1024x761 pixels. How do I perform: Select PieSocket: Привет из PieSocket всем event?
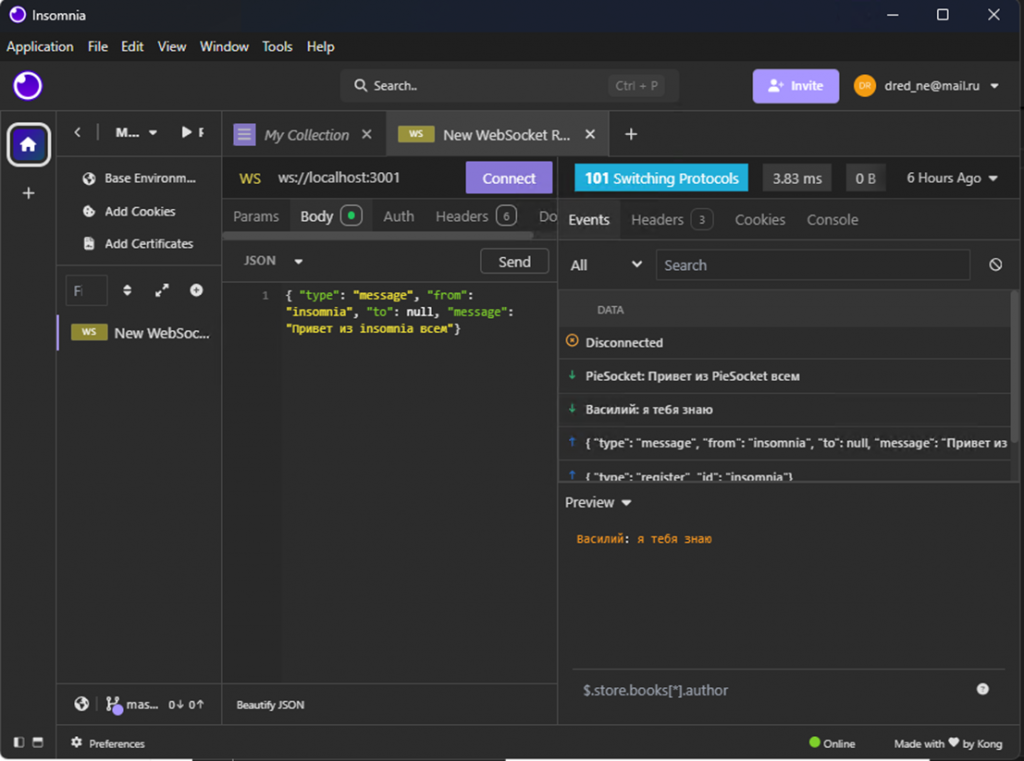pyautogui.click(x=786, y=376)
